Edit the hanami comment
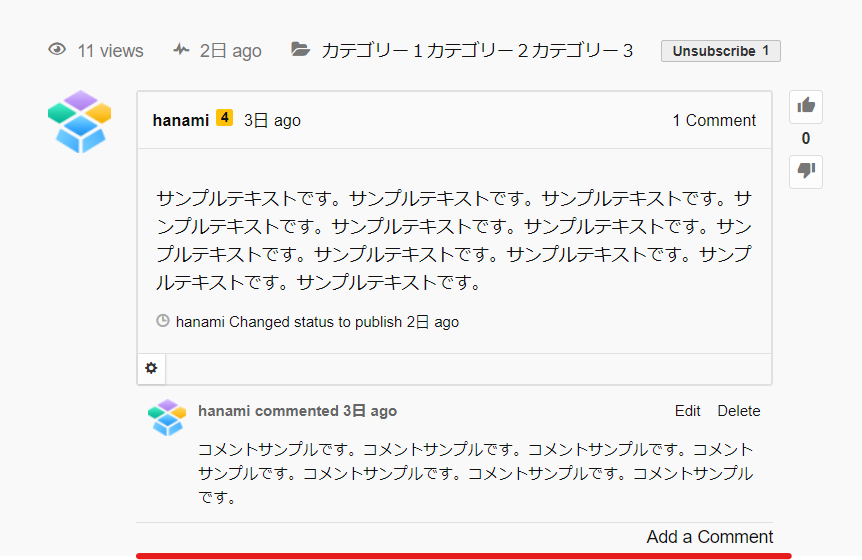The image size is (862, 560). coord(688,411)
